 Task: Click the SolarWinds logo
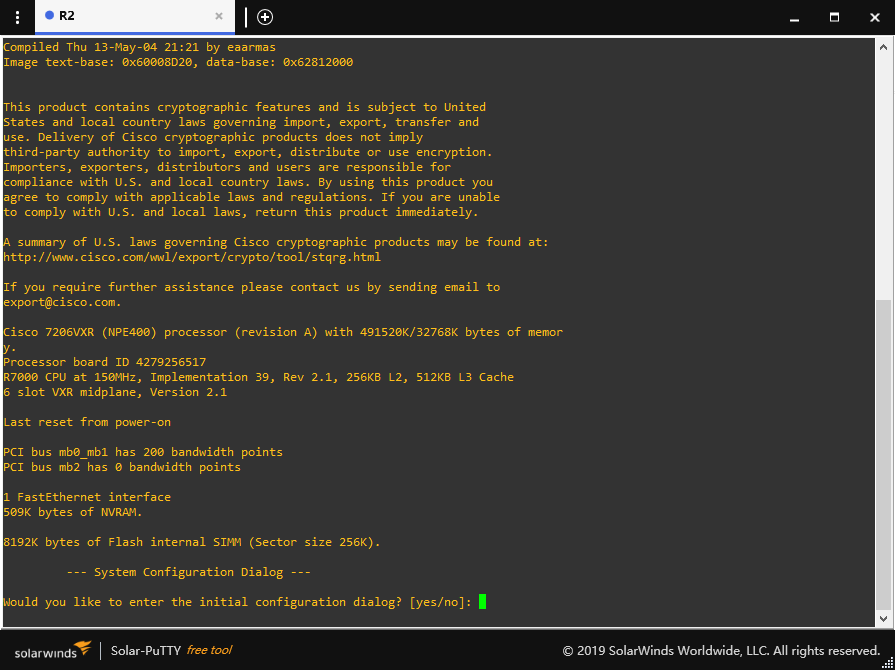(53, 650)
